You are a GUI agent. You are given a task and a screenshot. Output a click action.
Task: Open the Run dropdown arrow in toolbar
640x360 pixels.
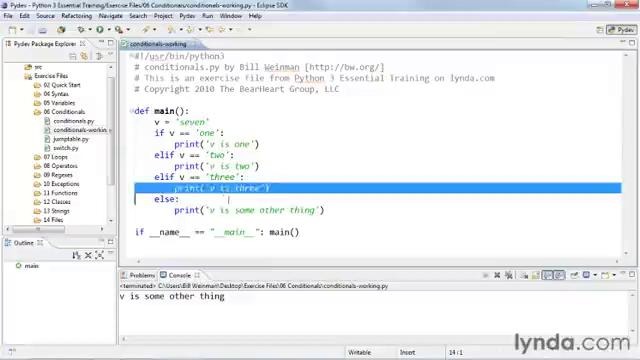(109, 30)
